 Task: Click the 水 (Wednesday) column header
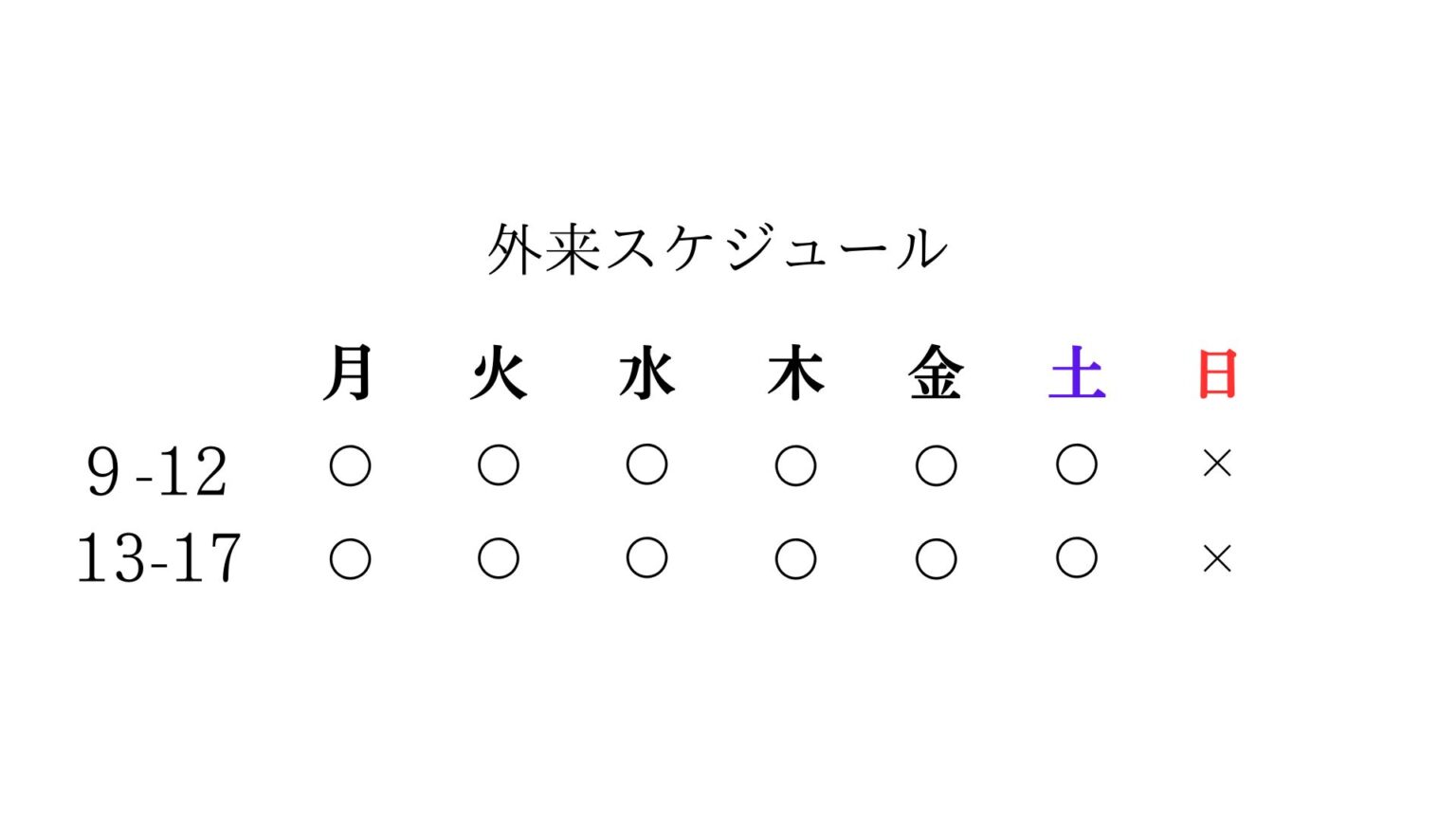click(646, 373)
